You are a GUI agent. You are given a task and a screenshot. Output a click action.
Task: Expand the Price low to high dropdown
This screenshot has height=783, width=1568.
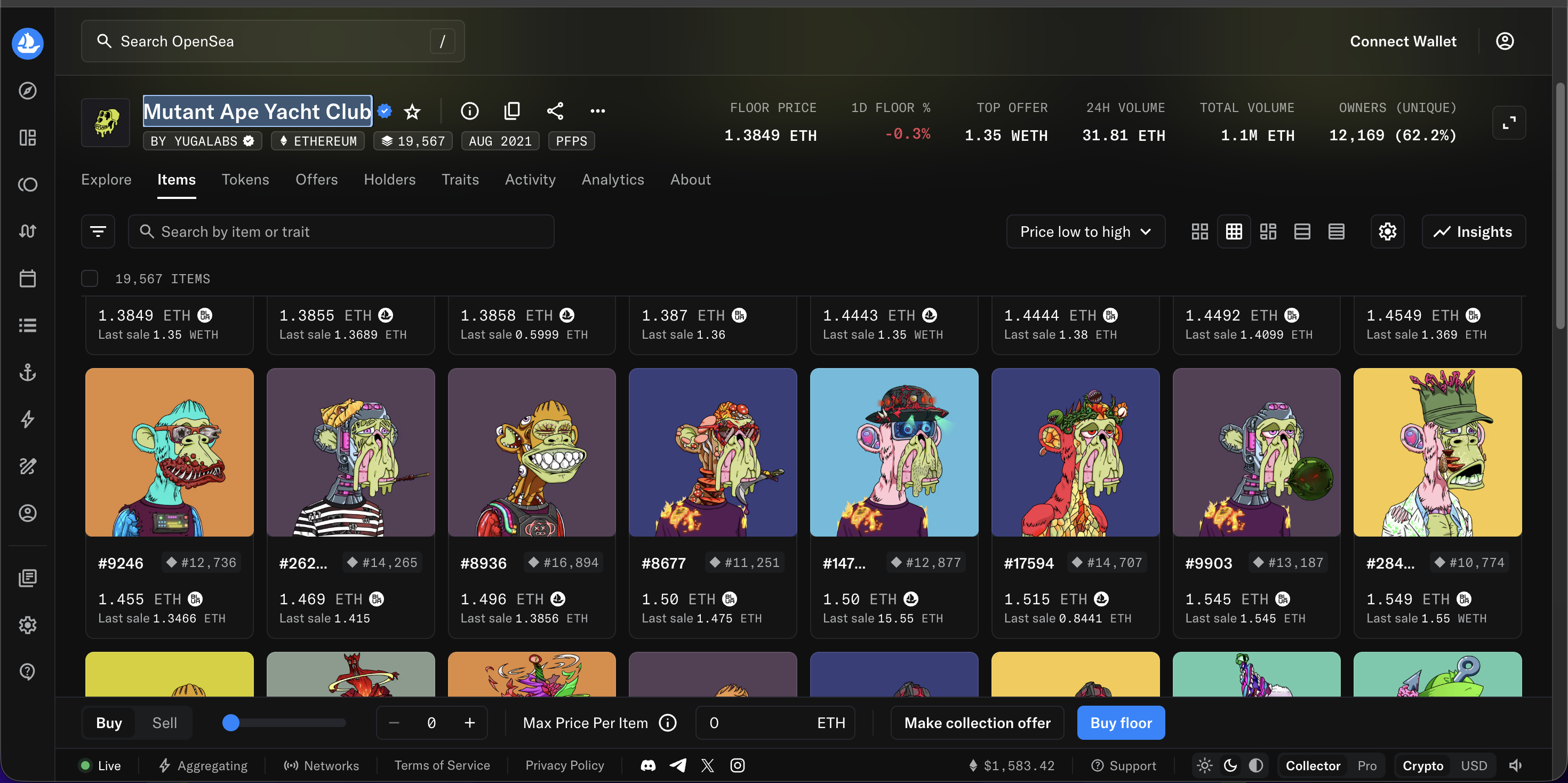1085,231
